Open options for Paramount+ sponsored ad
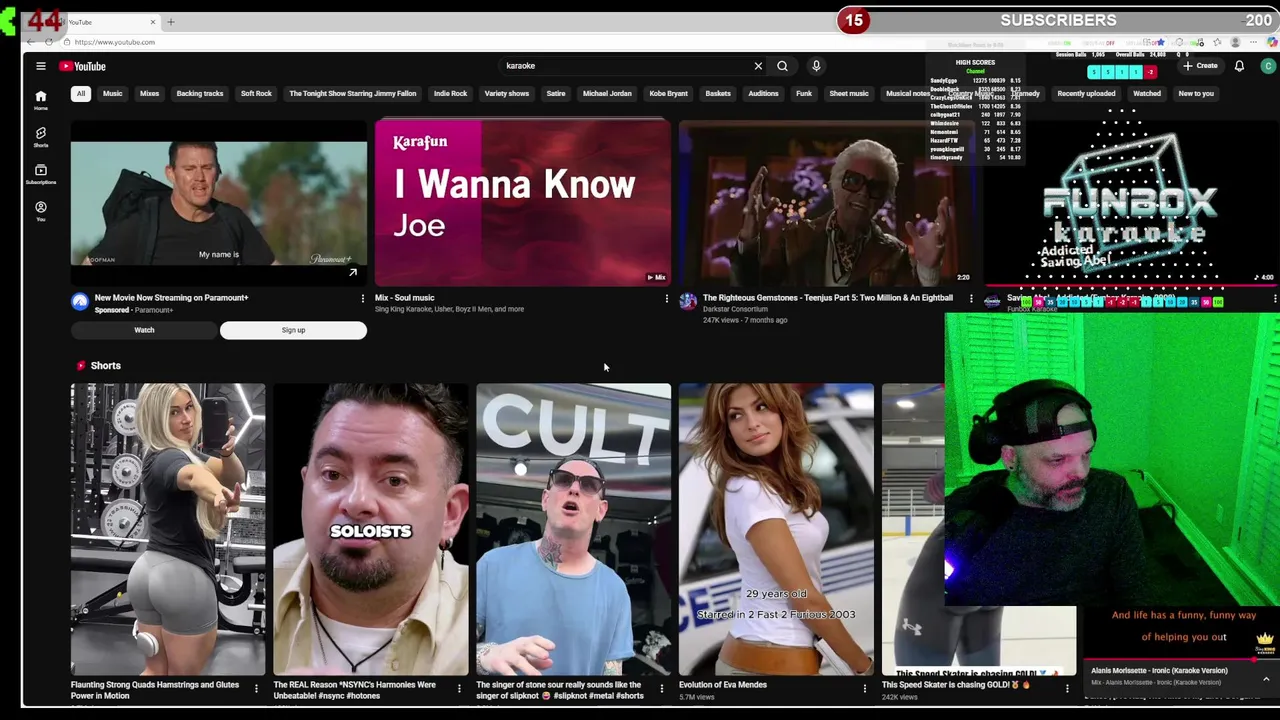The image size is (1280, 720). coord(363,298)
